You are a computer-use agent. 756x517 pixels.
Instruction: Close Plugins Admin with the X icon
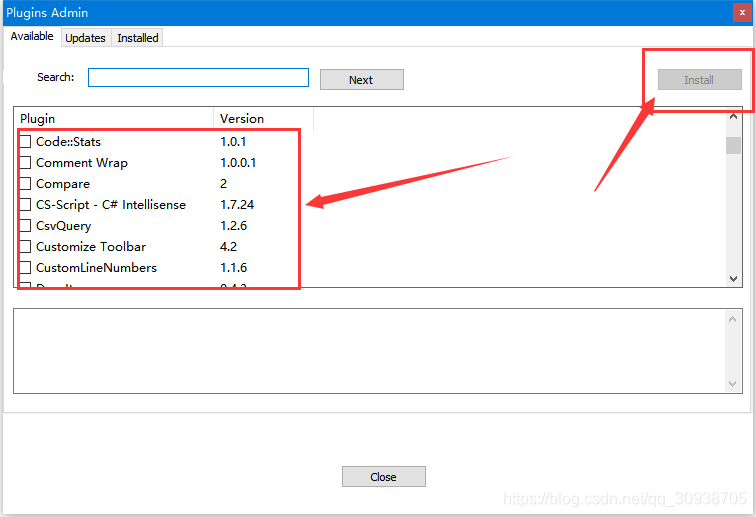(742, 13)
